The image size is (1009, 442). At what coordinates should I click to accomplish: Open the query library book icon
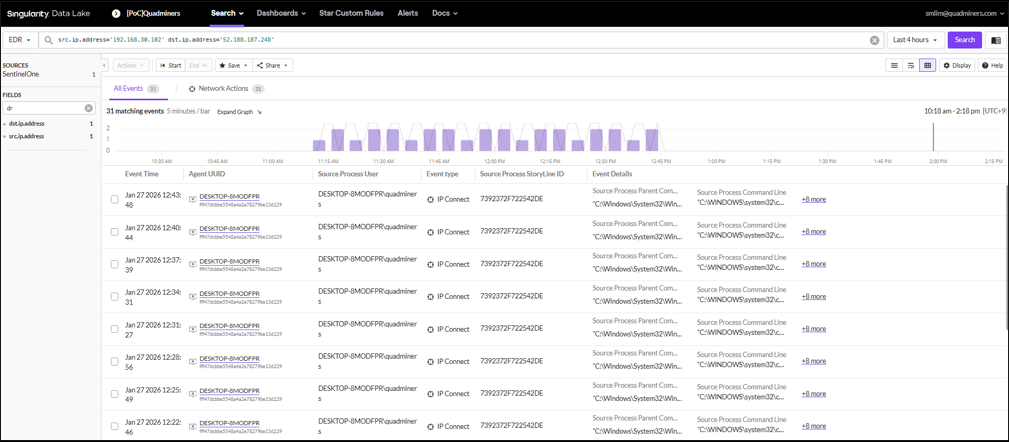[x=995, y=40]
